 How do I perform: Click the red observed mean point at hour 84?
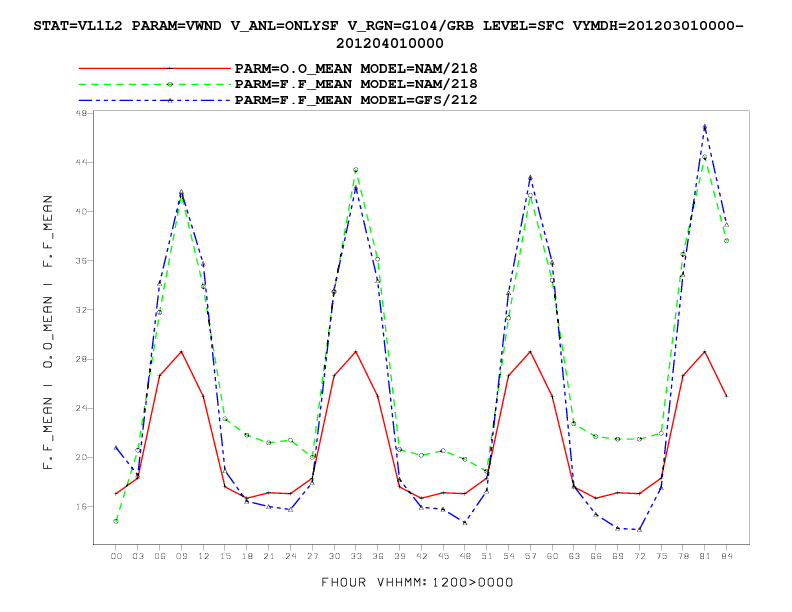pyautogui.click(x=726, y=396)
